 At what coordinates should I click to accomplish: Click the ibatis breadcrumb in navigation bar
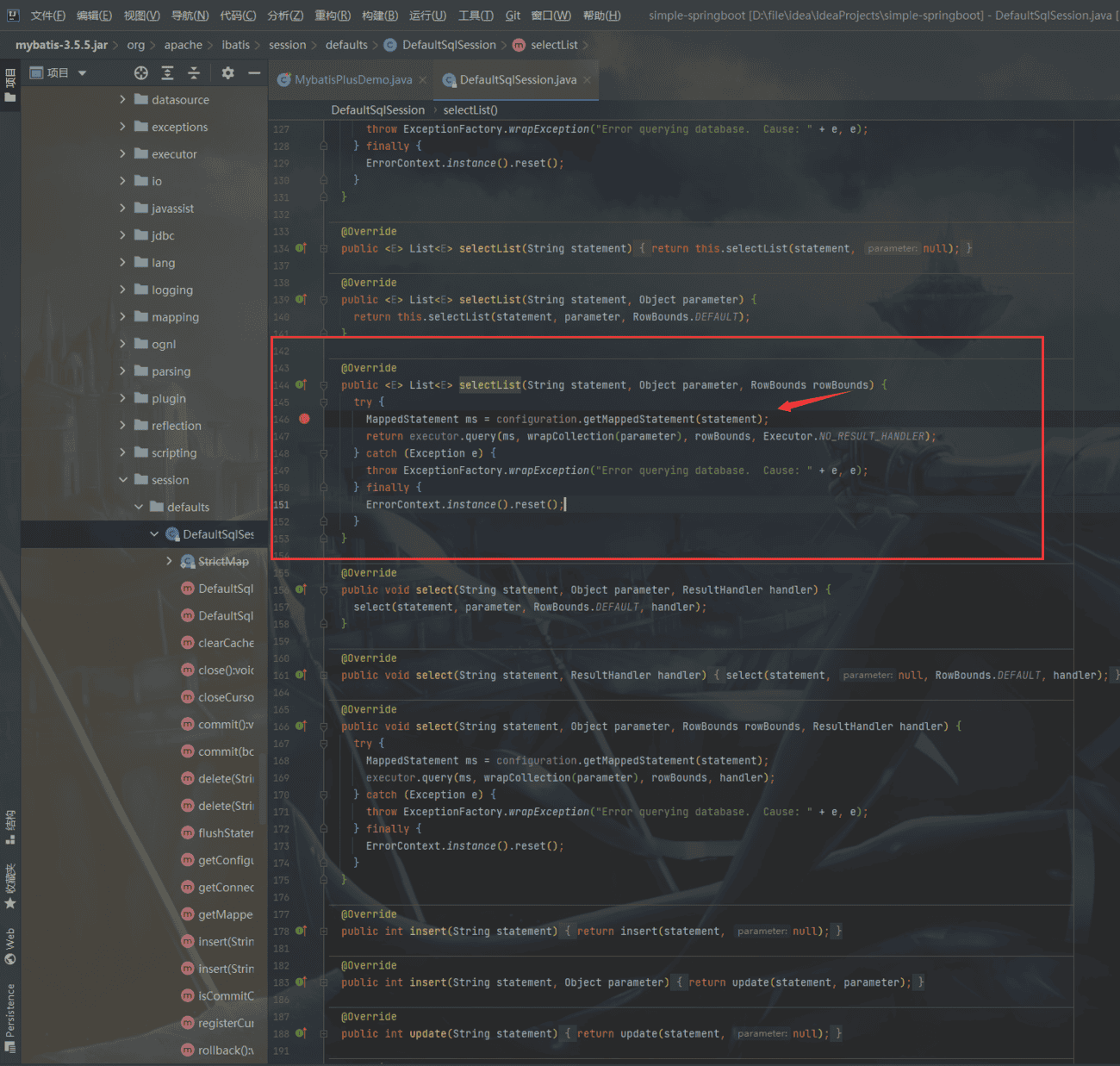[235, 45]
